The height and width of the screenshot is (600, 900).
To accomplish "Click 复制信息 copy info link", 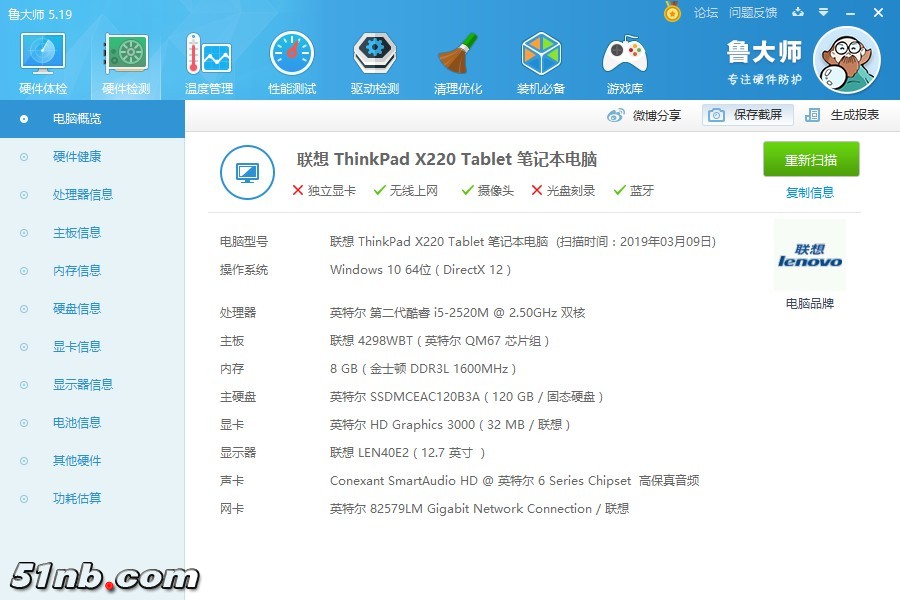I will (810, 192).
